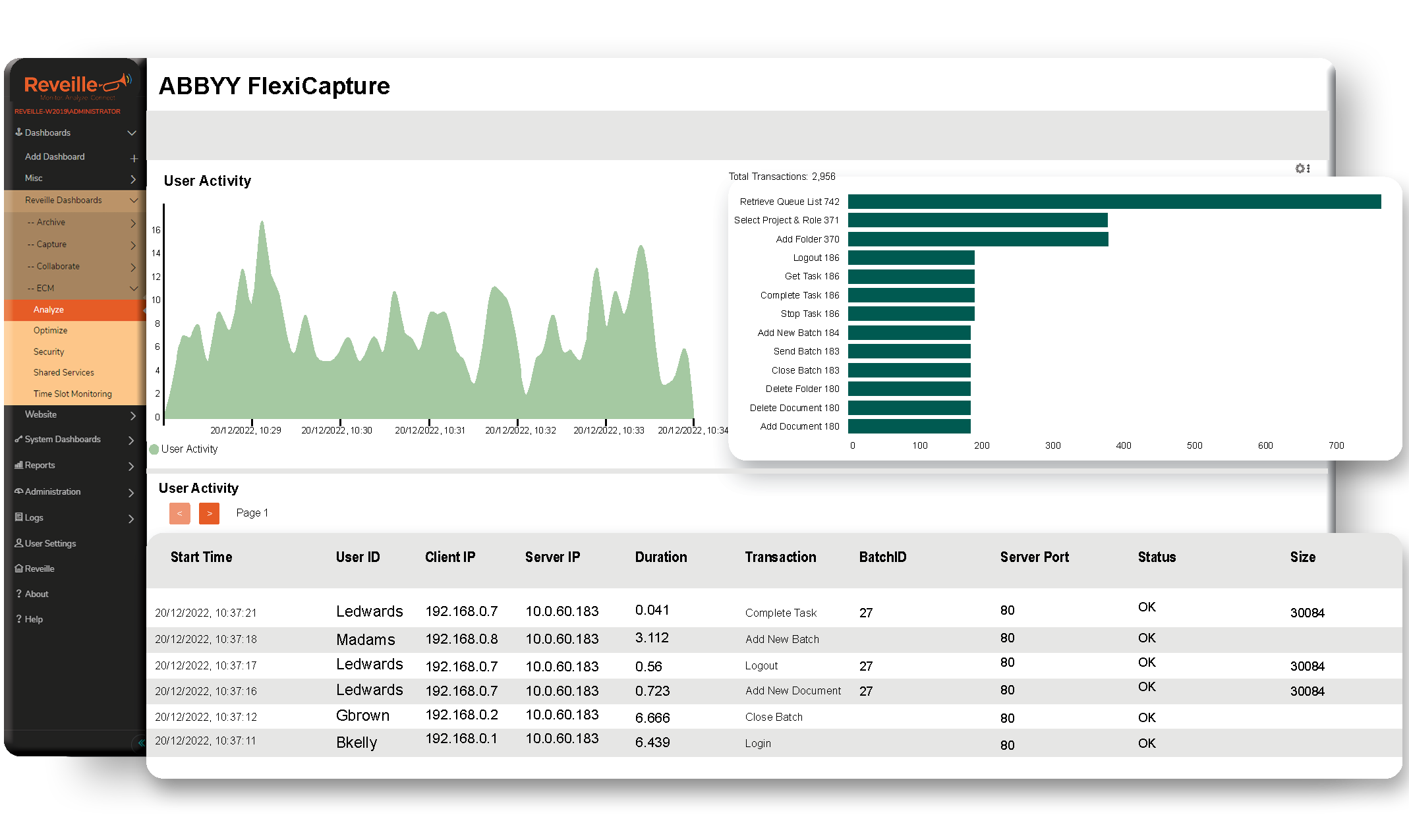
Task: Click the 10:31 tick on time axis
Action: (430, 430)
